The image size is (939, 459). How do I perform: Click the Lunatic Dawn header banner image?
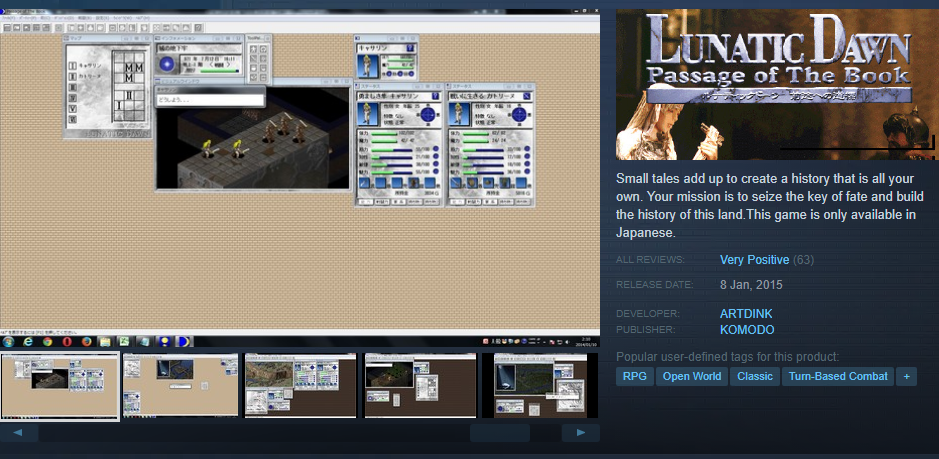click(776, 84)
